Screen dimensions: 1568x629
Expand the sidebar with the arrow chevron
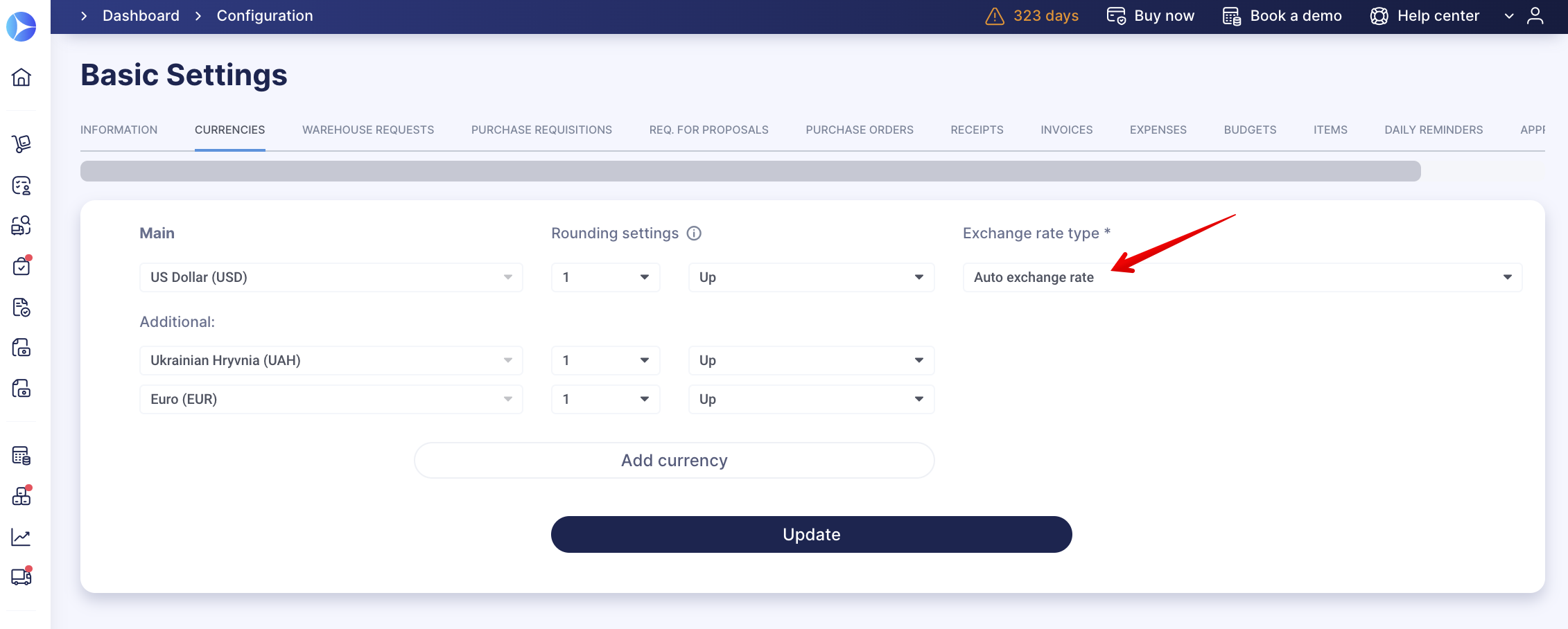click(84, 16)
